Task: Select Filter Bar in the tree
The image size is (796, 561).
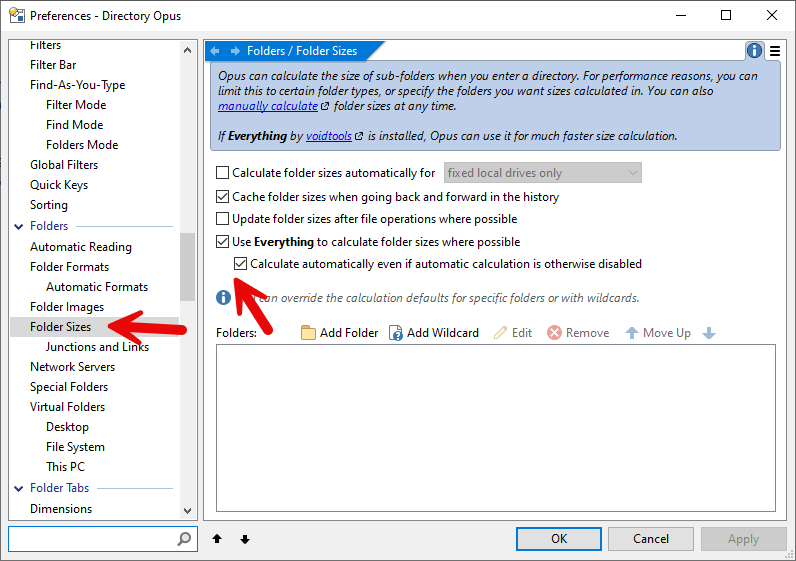Action: 53,65
